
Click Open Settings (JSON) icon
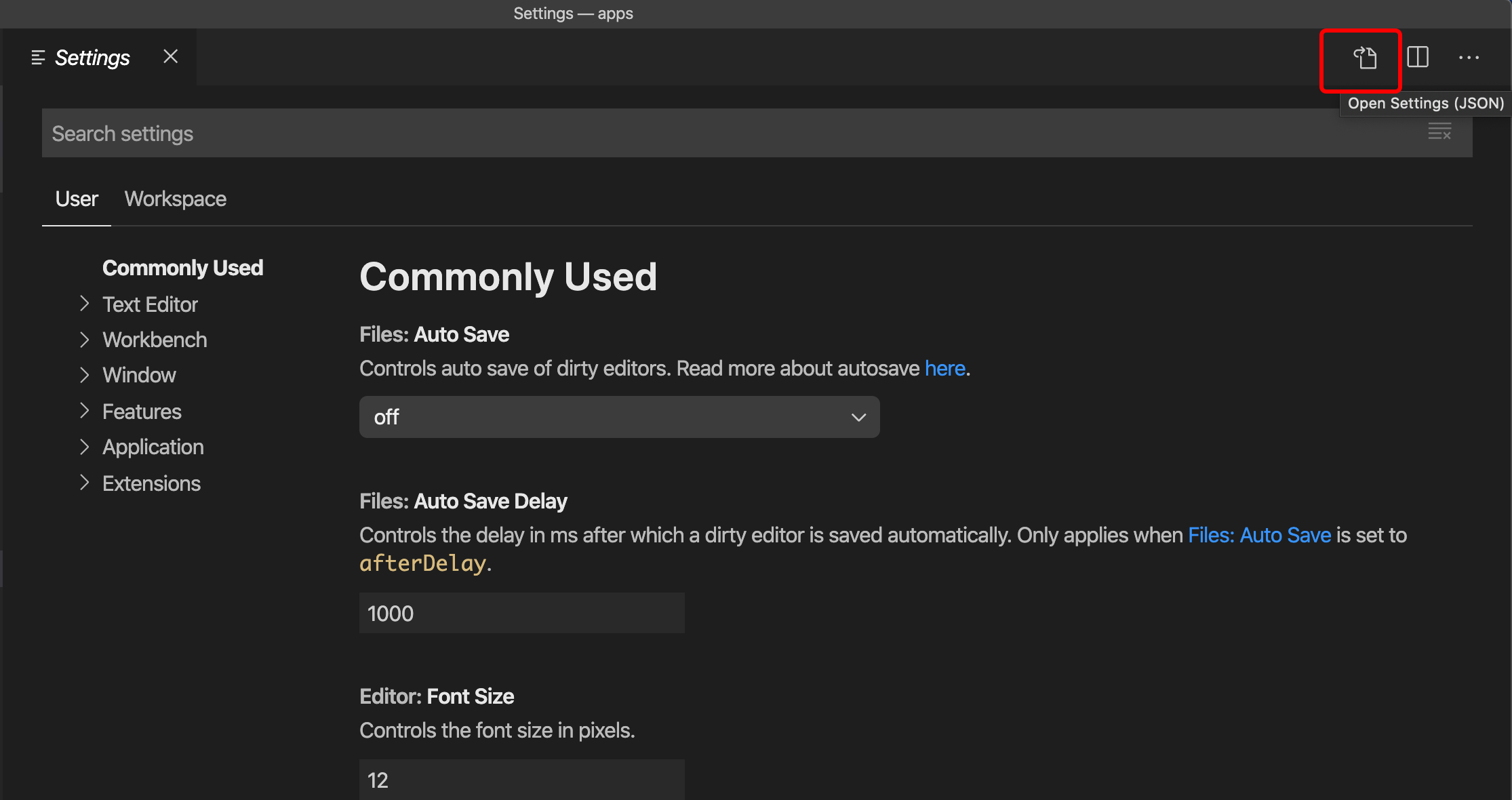pyautogui.click(x=1365, y=58)
